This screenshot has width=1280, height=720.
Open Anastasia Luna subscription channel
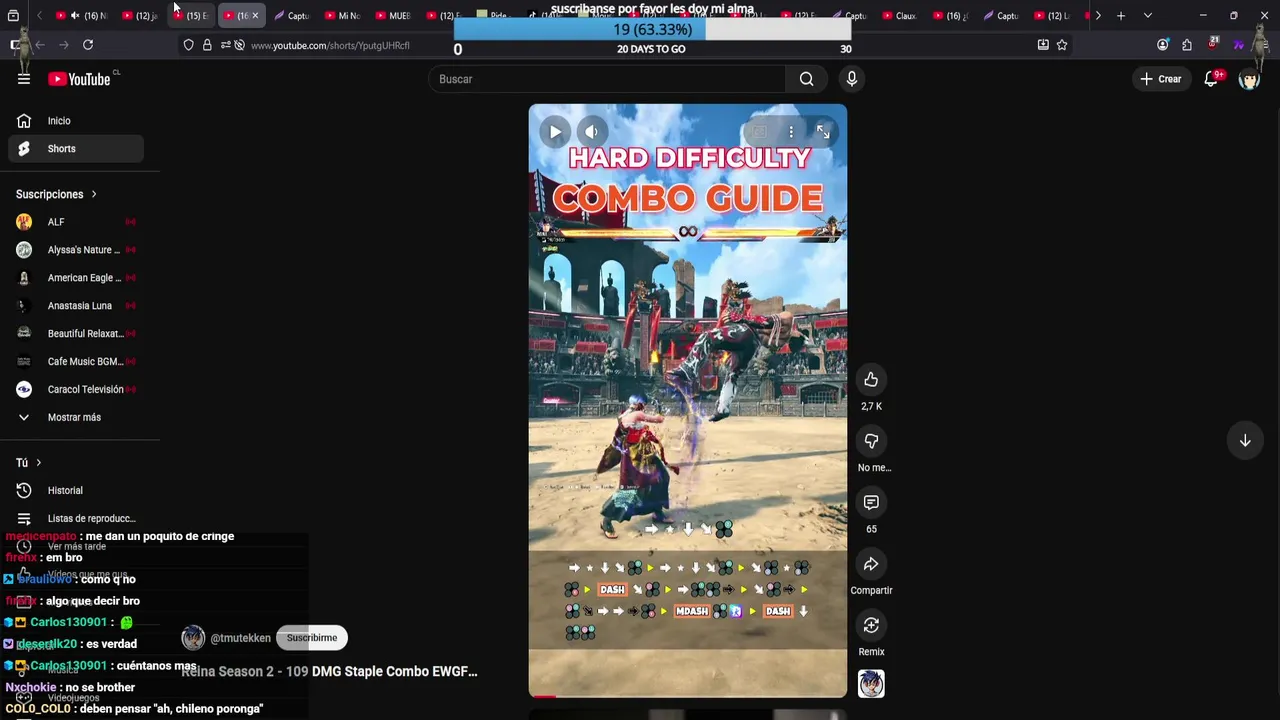[x=76, y=306]
